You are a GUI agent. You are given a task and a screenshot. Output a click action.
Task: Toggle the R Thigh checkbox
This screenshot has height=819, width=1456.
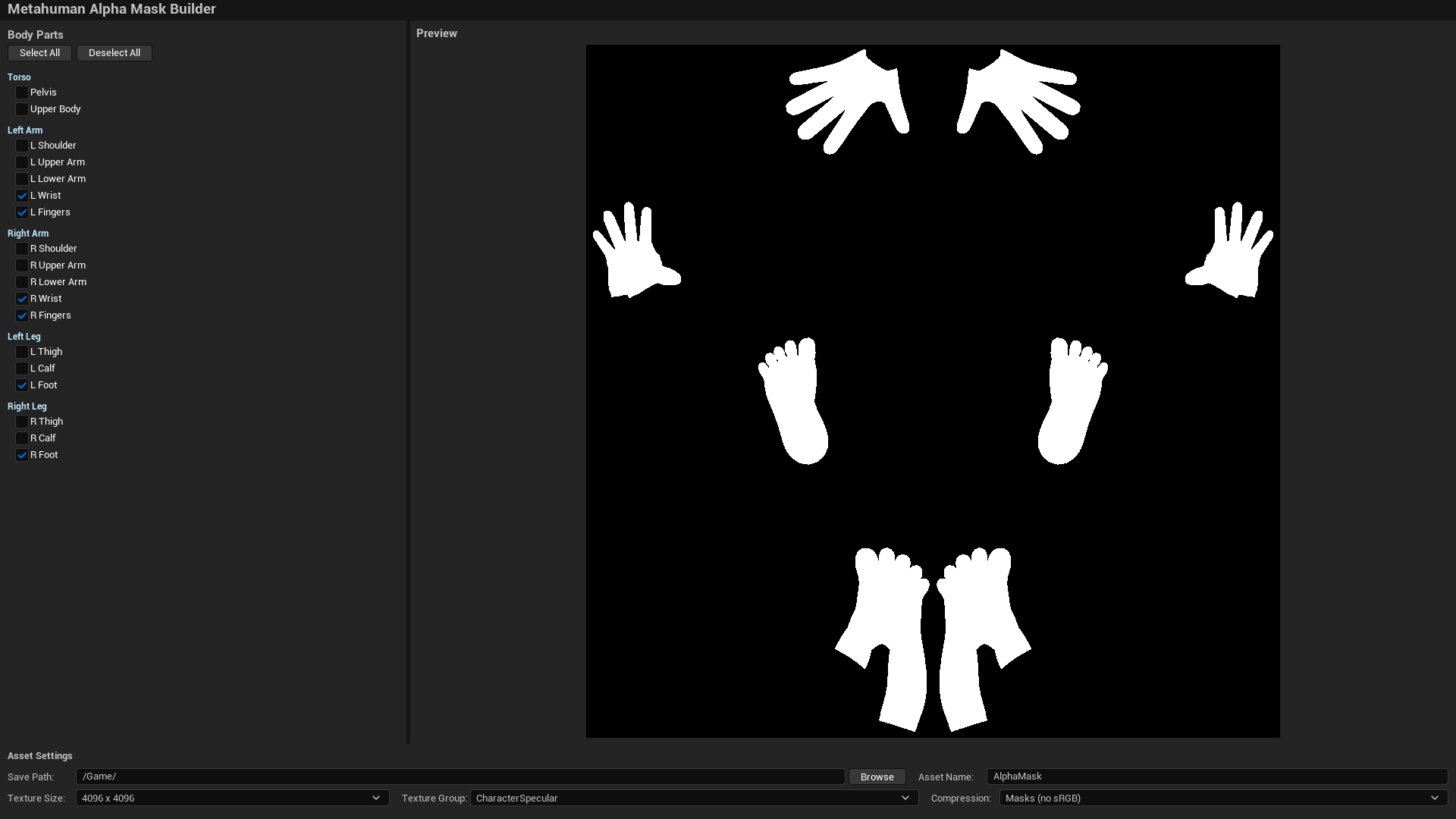22,422
